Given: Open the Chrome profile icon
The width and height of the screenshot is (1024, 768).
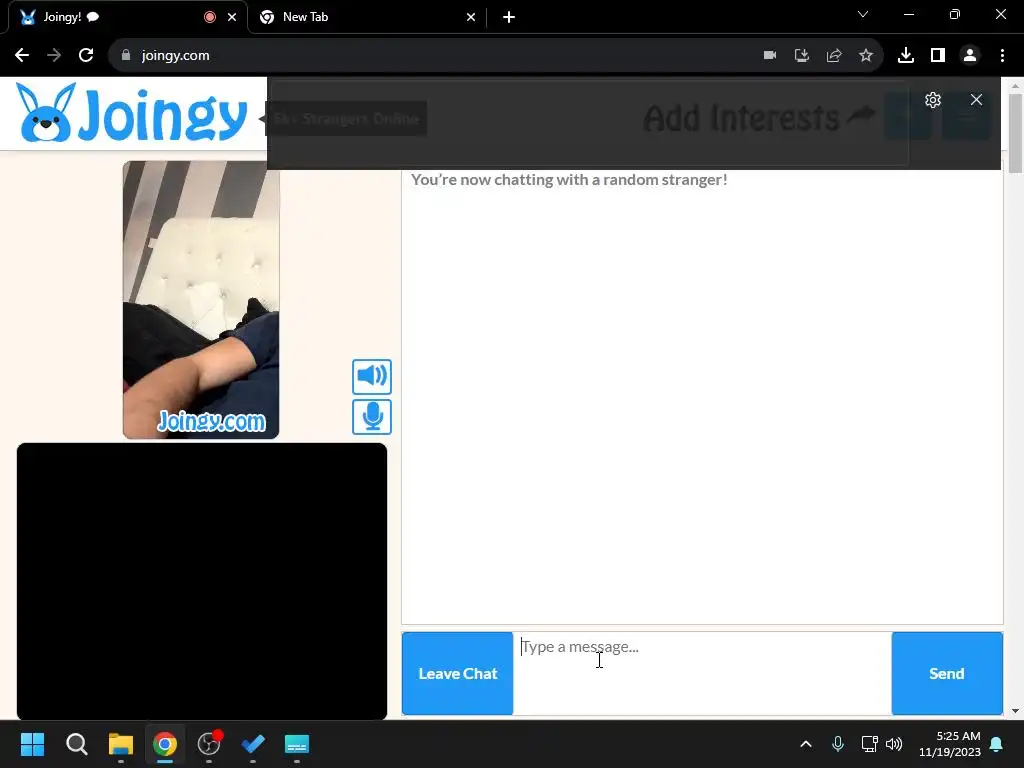Looking at the screenshot, I should click(x=970, y=56).
